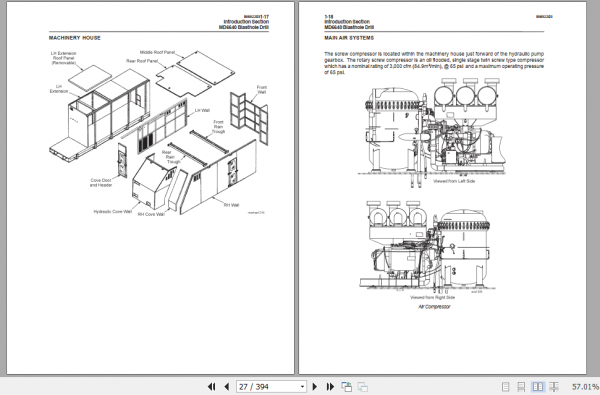Open the page number dropdown arrow
Image resolution: width=600 pixels, height=395 pixels.
pos(302,387)
